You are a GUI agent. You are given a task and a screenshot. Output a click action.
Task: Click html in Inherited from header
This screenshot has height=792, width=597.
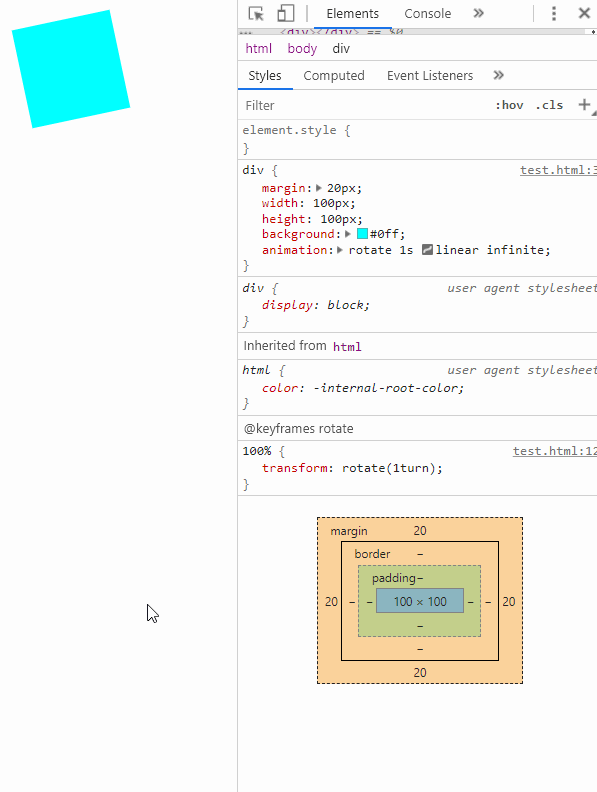point(347,346)
